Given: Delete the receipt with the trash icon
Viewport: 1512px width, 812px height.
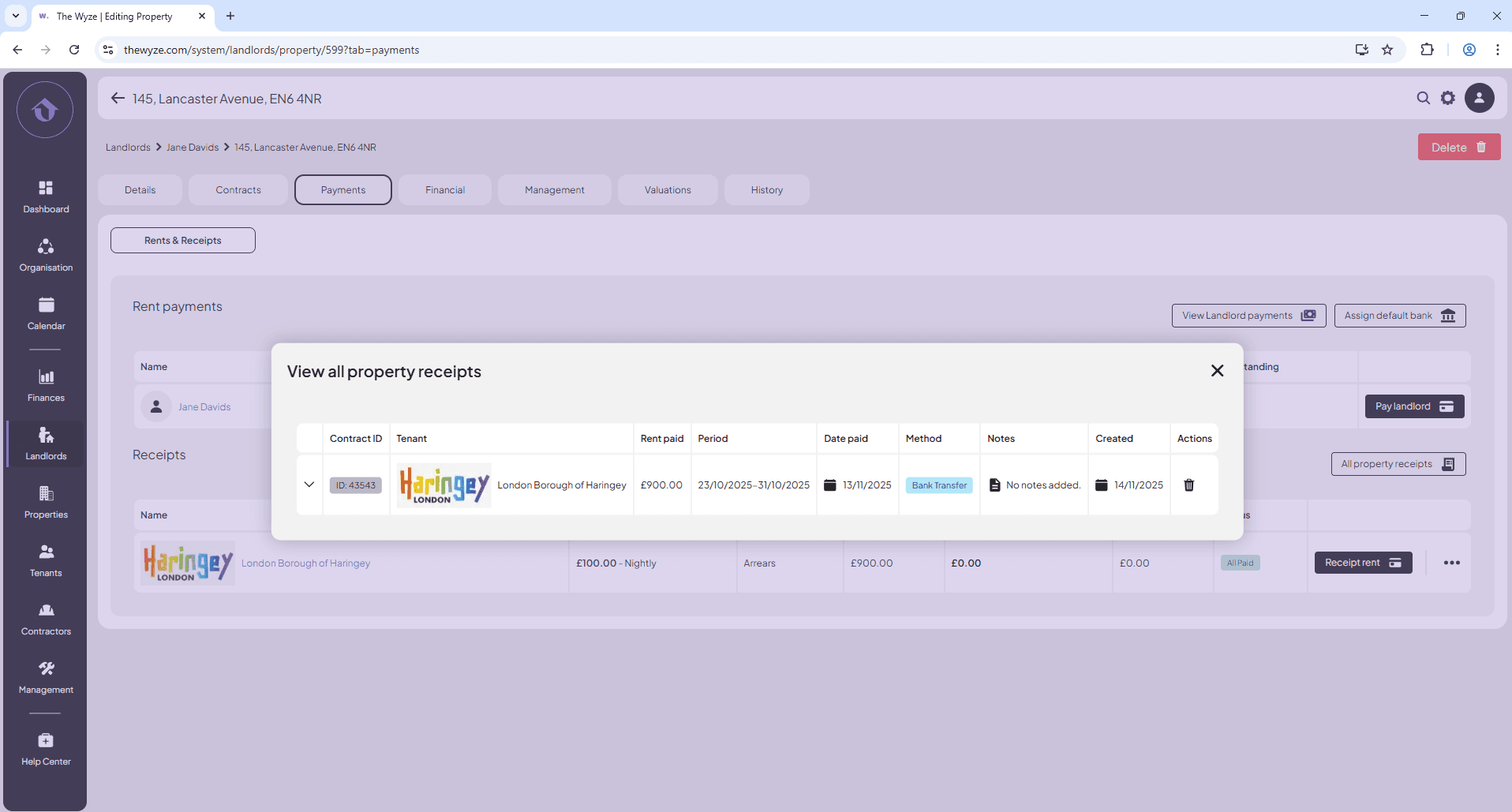Looking at the screenshot, I should pyautogui.click(x=1188, y=485).
